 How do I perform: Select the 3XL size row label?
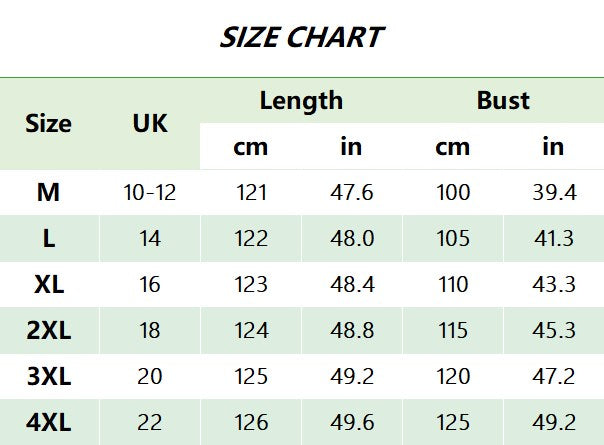click(48, 377)
